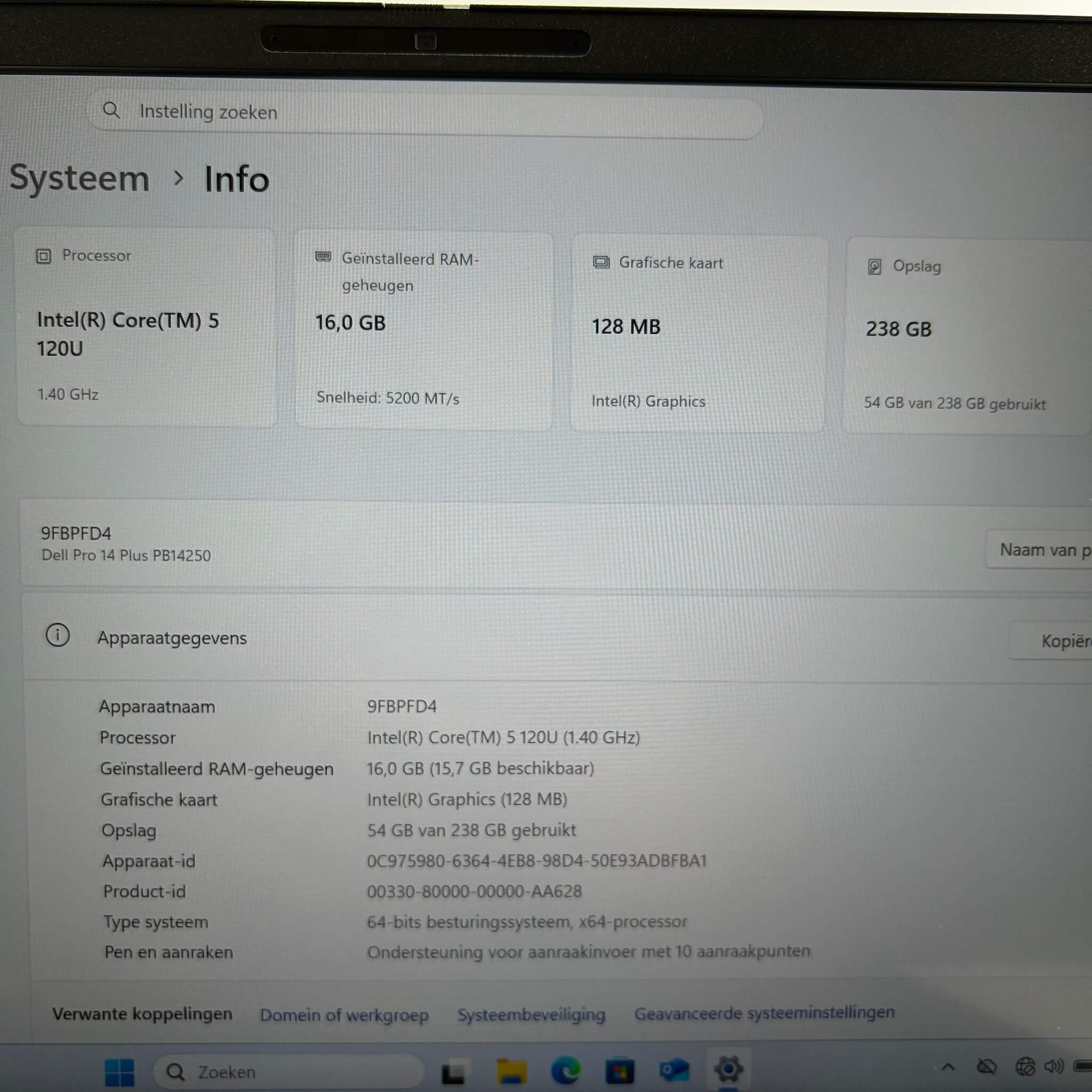Click the Naam van pc wijzigen button
Viewport: 1092px width, 1092px height.
[x=1039, y=549]
